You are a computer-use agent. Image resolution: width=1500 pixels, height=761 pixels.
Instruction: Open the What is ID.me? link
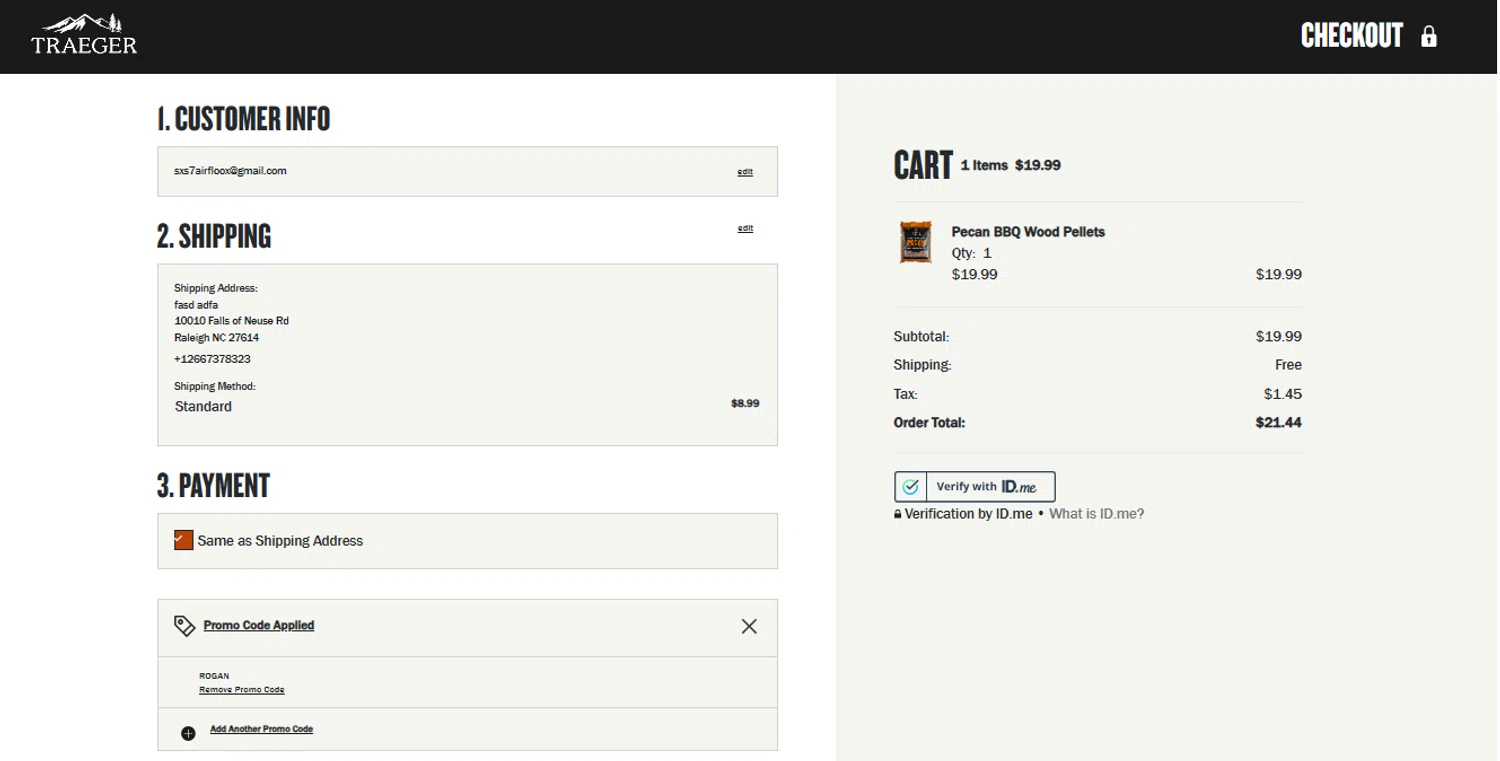tap(1096, 514)
